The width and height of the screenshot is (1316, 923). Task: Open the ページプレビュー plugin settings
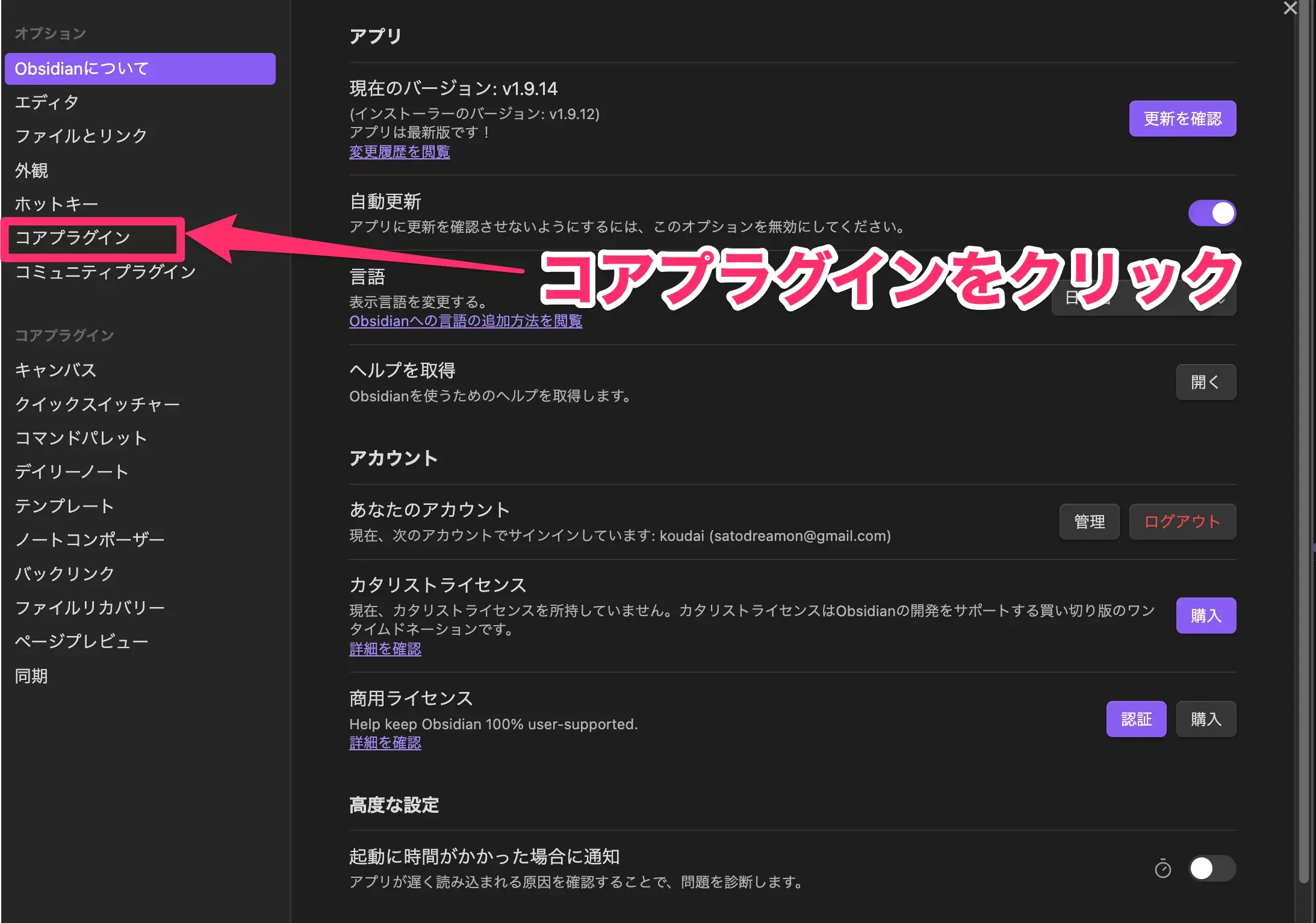(140, 642)
